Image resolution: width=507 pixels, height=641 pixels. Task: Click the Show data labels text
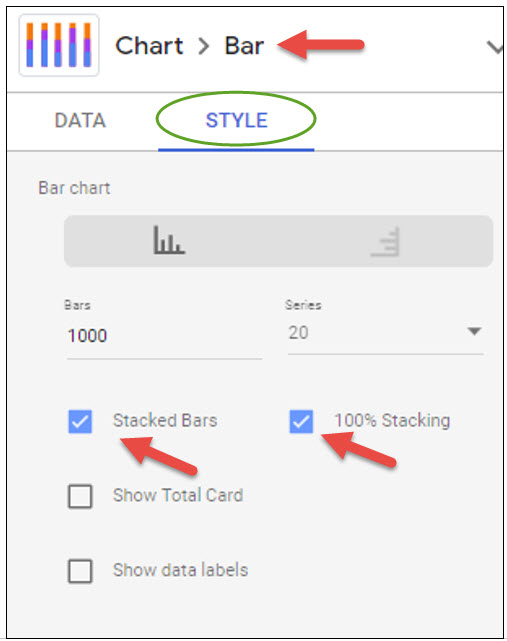pos(181,570)
